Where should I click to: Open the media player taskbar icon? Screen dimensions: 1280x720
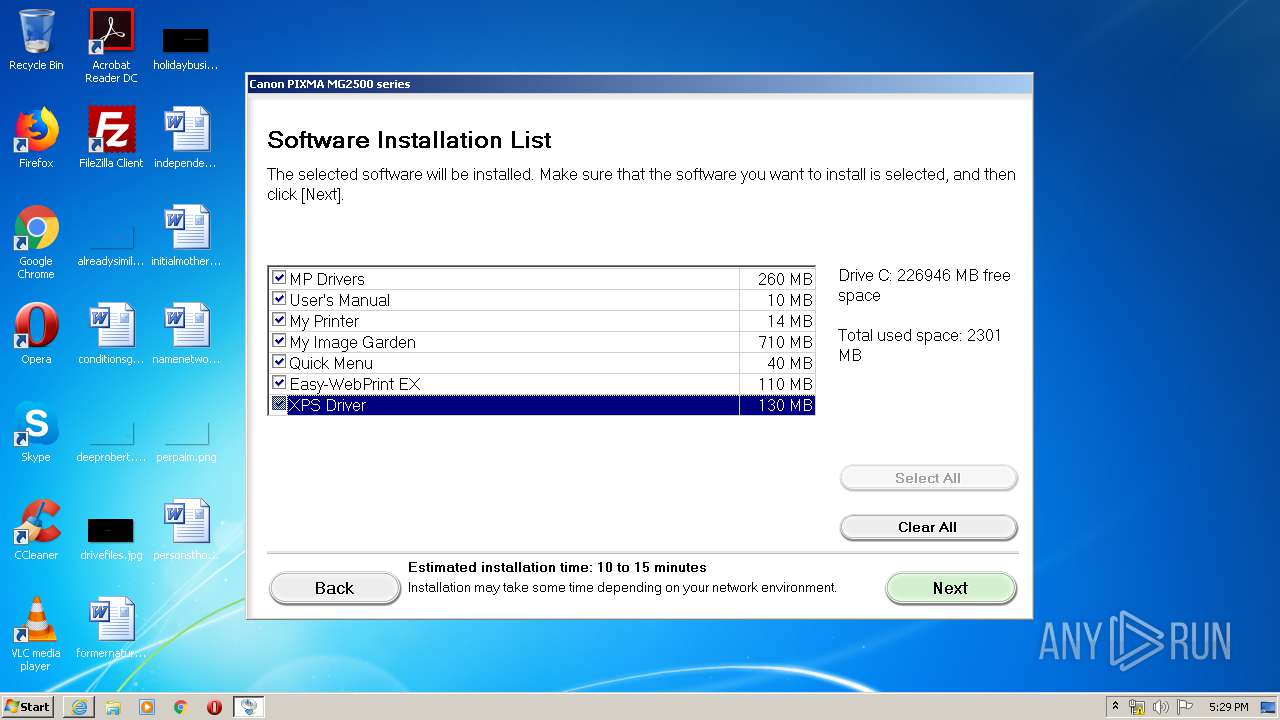click(147, 706)
